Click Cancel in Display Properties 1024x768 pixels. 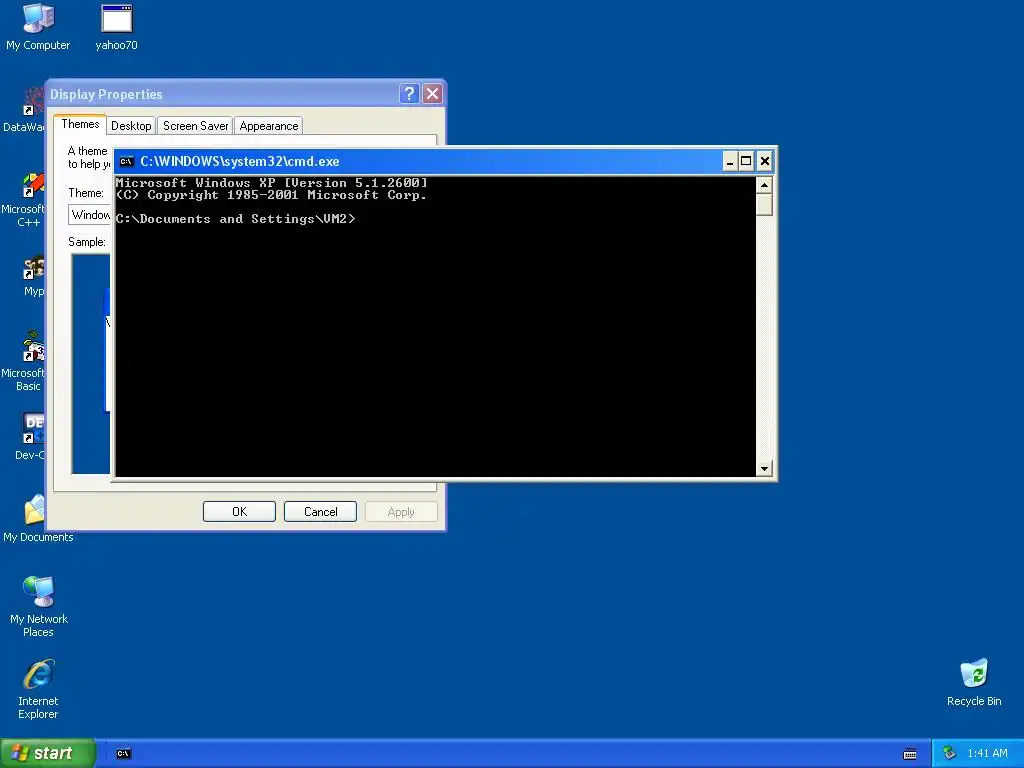(x=320, y=512)
